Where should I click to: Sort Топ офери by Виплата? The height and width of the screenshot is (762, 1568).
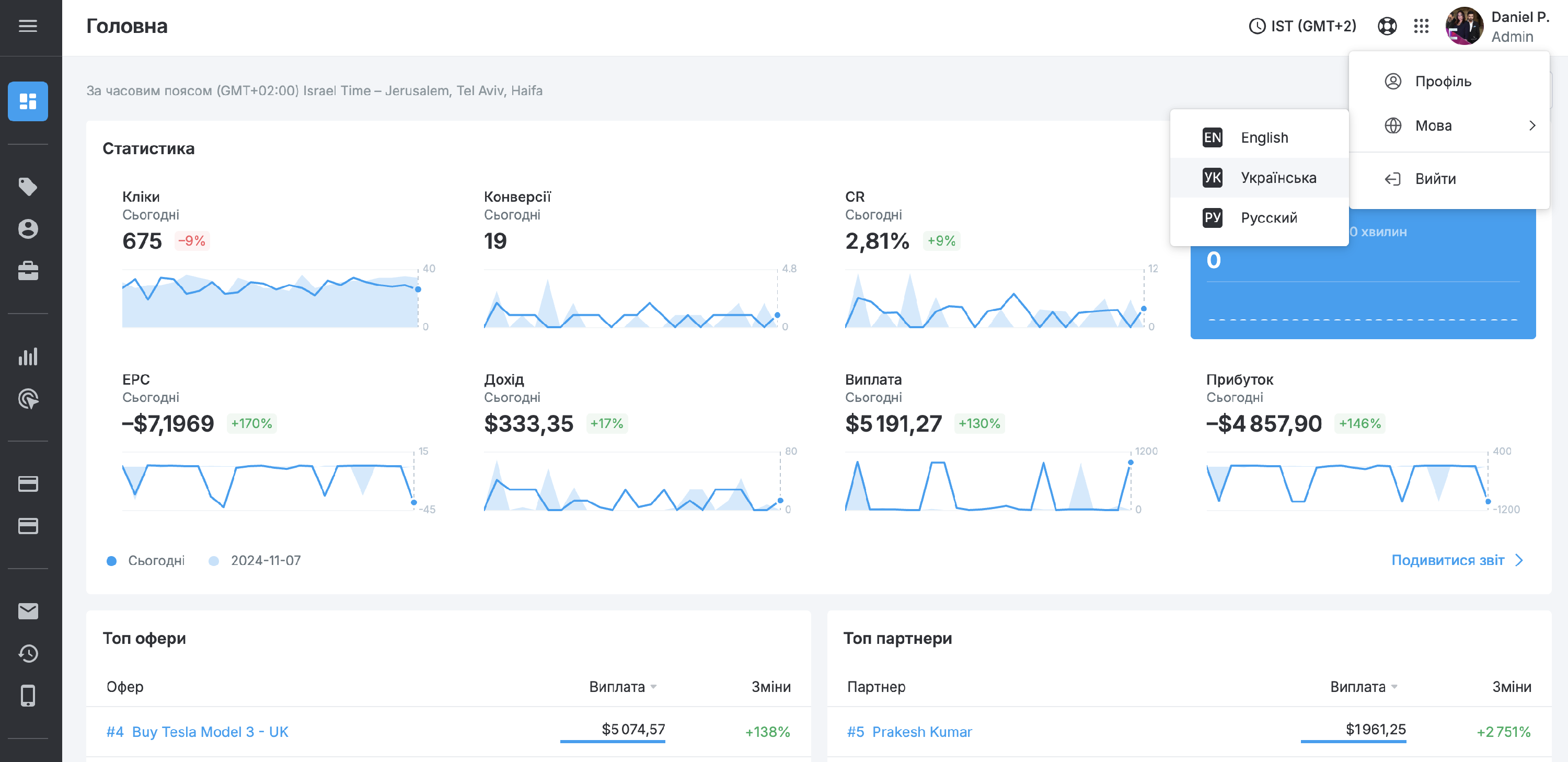point(622,687)
